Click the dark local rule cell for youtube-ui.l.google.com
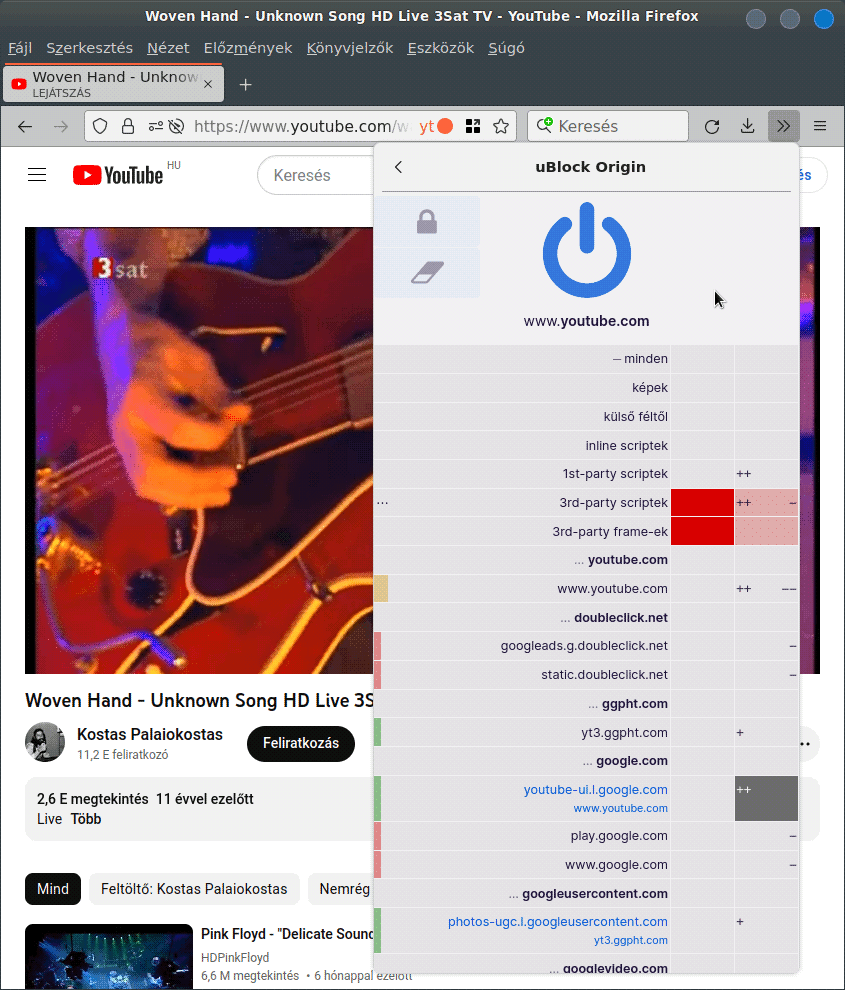The image size is (845, 990). [x=766, y=798]
